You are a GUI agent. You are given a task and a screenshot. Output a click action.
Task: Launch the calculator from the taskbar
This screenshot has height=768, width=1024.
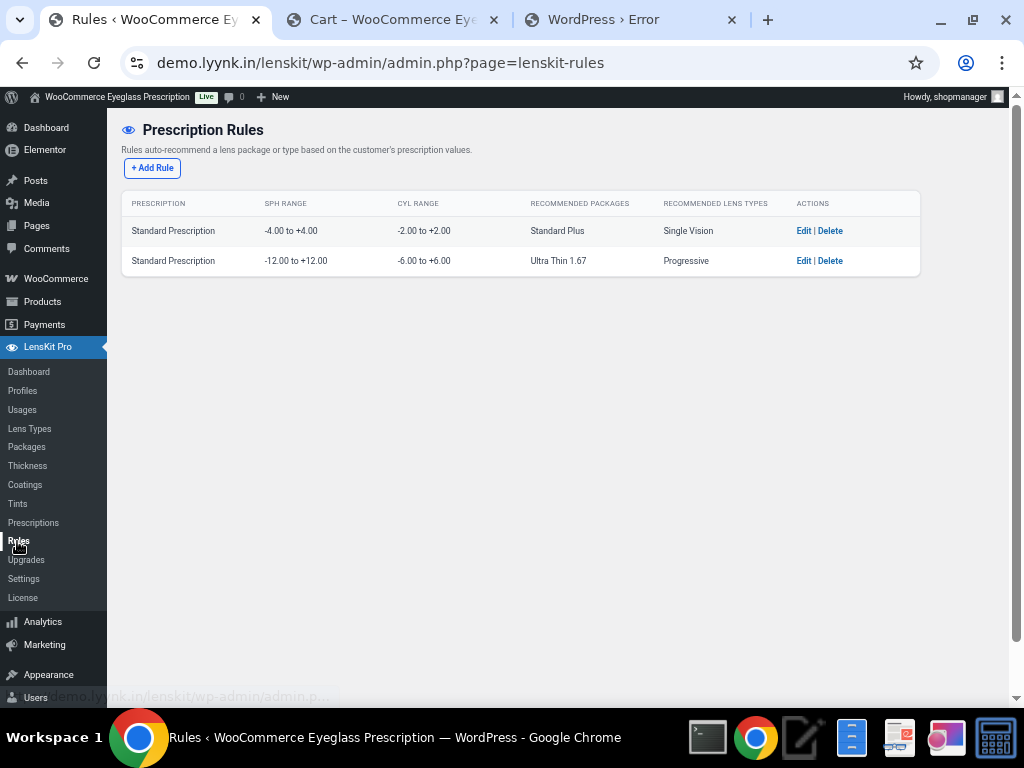995,738
